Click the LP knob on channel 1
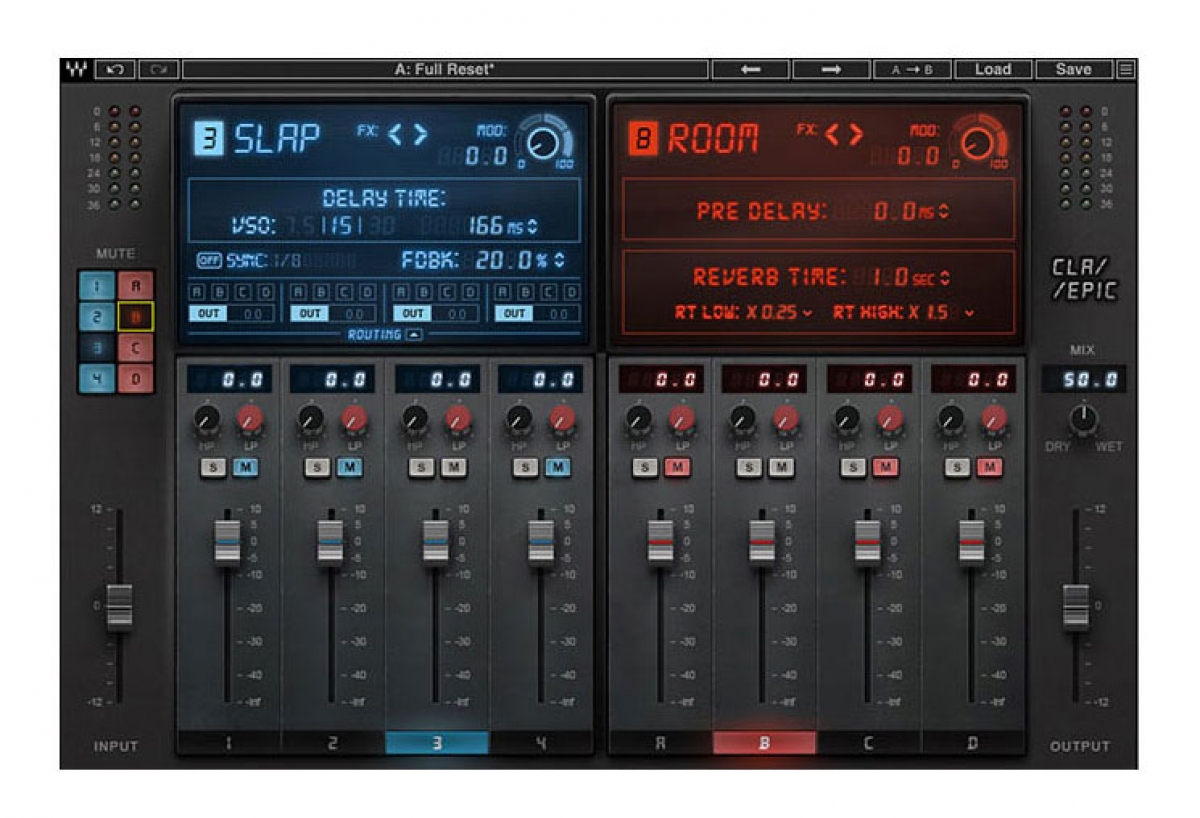Viewport: 1200px width, 818px height. [249, 419]
